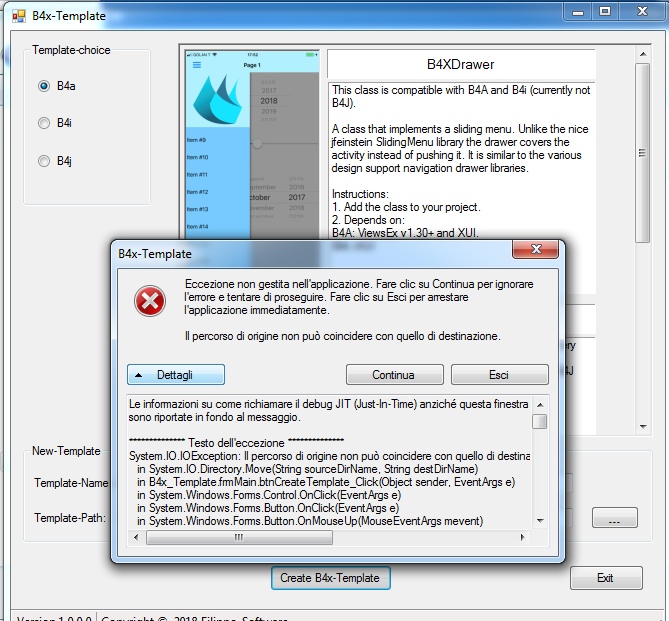
Task: Click exception details scroll left arrow
Action: 136,537
